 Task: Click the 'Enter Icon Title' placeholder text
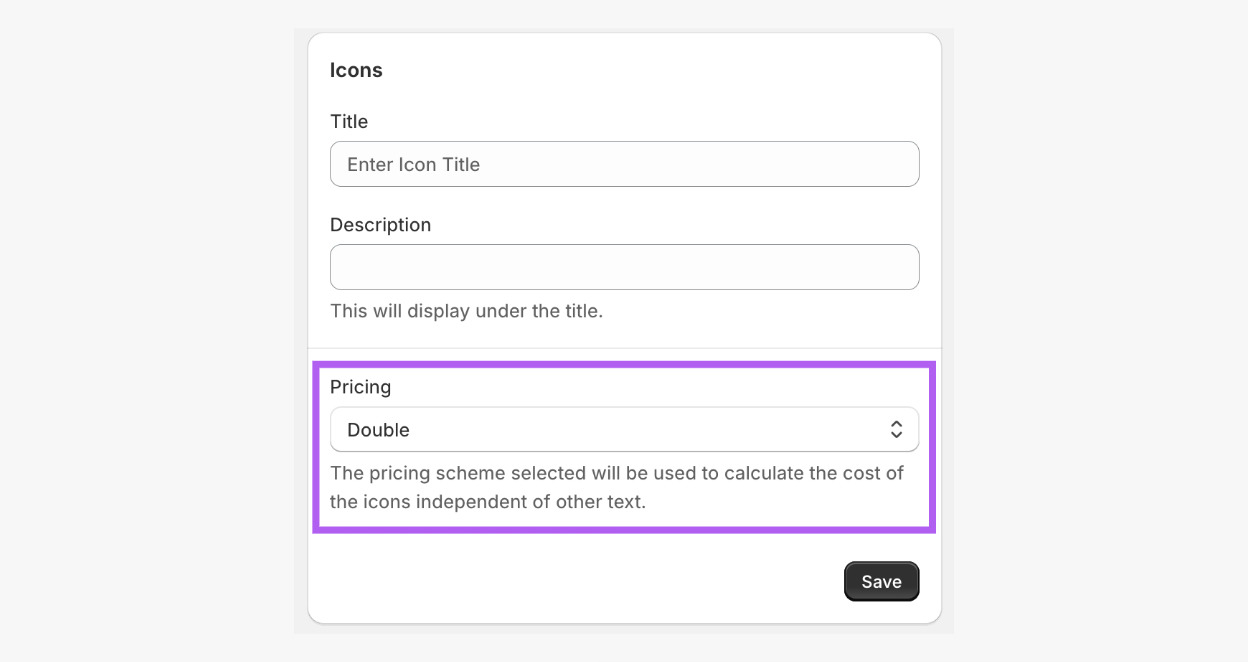coord(413,165)
